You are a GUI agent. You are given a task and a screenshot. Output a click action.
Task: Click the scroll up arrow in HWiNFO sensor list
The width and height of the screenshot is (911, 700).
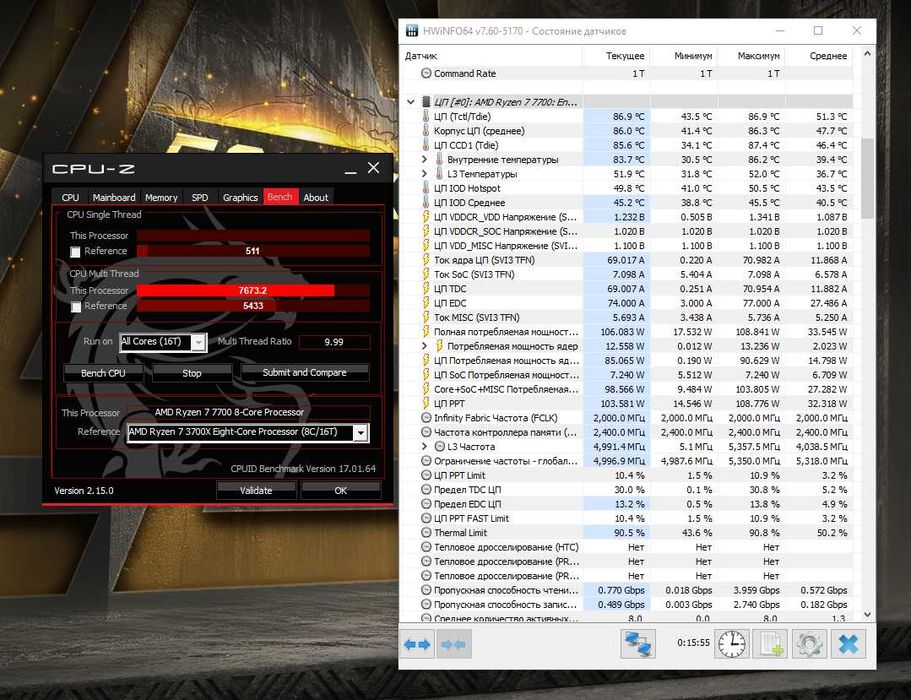coord(867,53)
